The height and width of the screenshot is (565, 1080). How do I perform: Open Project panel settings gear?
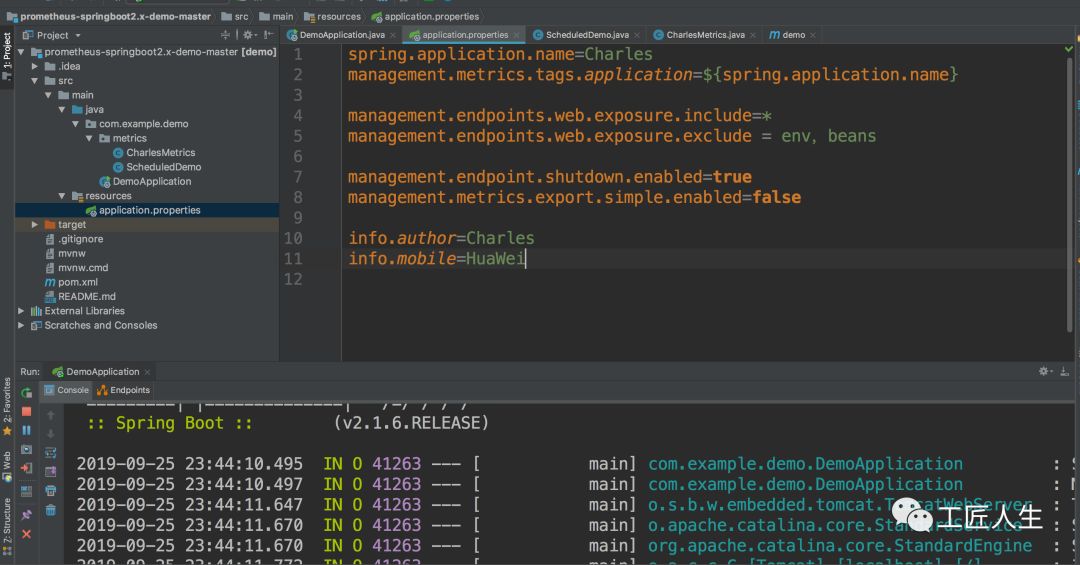248,35
